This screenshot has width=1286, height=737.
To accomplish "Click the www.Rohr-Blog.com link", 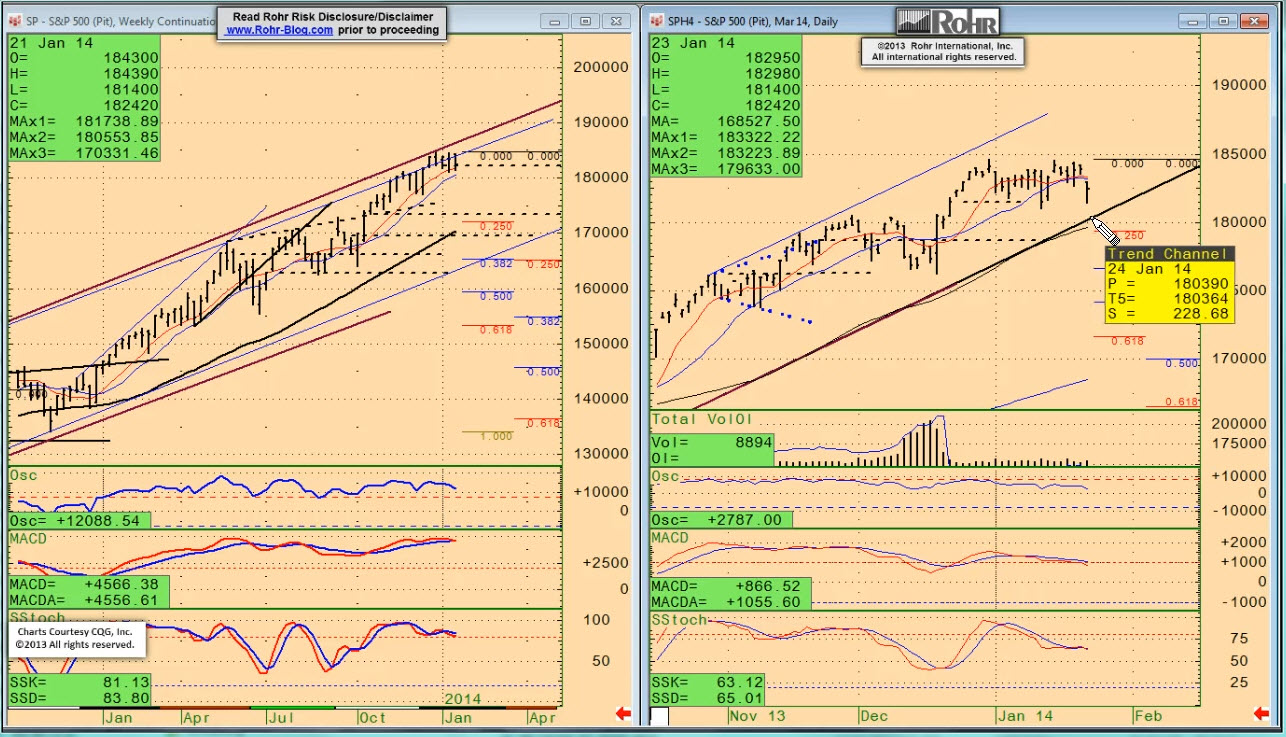I will click(x=279, y=30).
